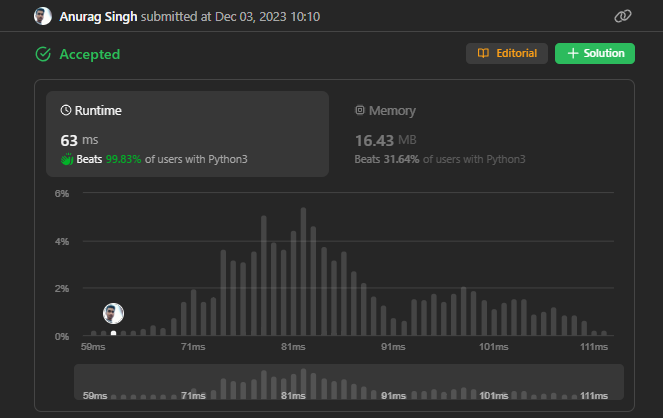Click the white highlighted bar under the avatar
Screen dimensions: 663x418
tap(114, 333)
